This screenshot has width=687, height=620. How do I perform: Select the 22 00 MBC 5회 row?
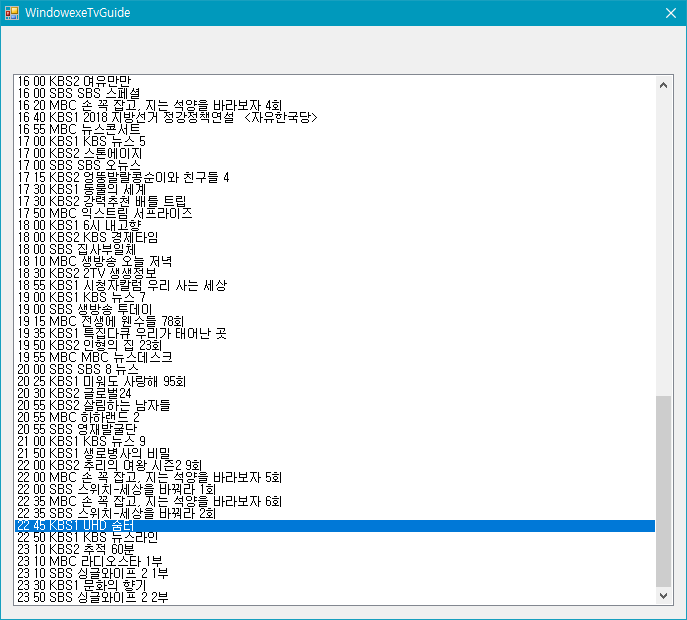[x=335, y=478]
